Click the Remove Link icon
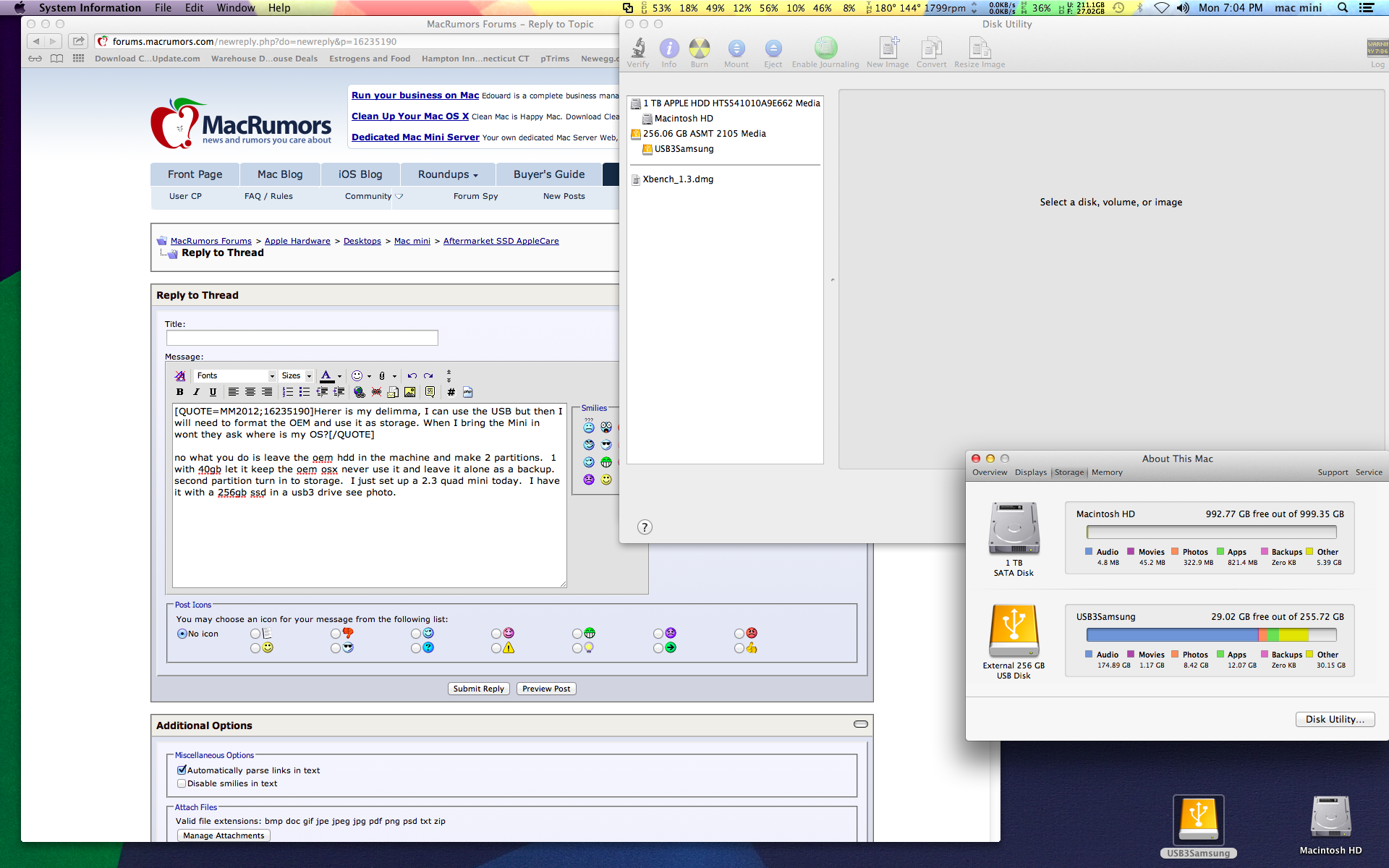 click(x=376, y=392)
